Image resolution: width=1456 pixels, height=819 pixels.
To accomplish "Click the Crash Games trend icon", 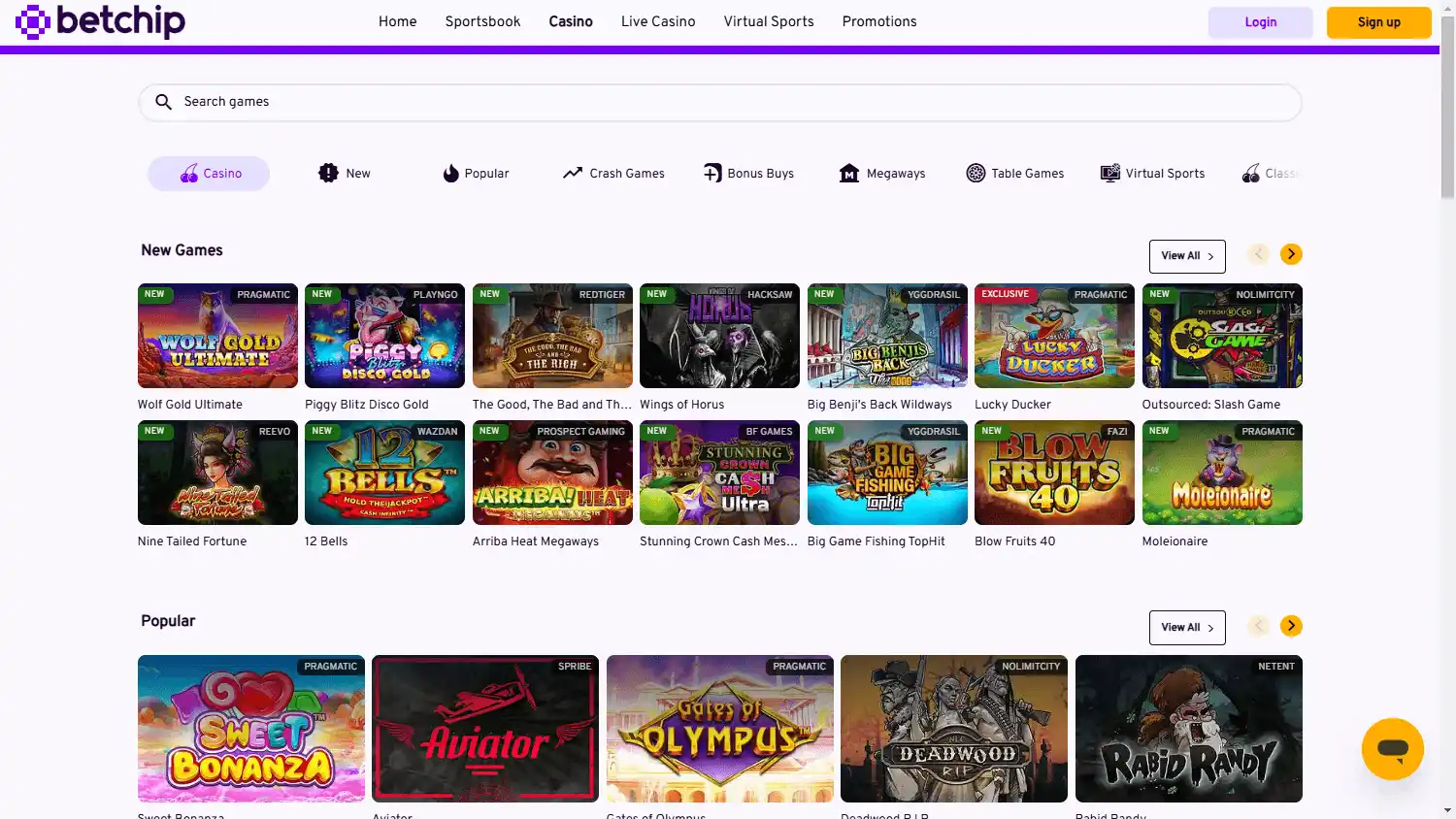I will coord(573,173).
